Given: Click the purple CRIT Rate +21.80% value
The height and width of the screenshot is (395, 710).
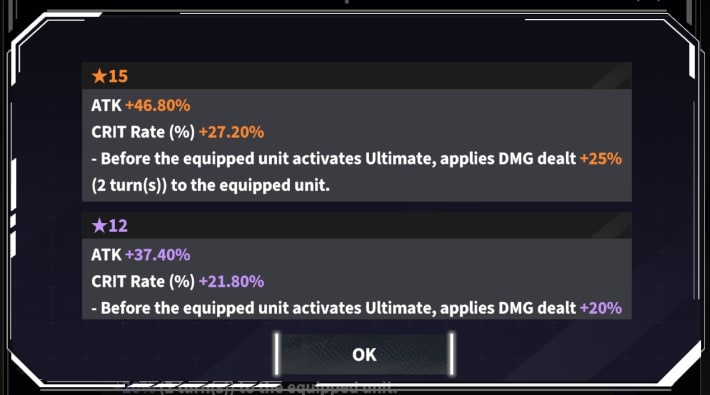Looking at the screenshot, I should pos(231,282).
